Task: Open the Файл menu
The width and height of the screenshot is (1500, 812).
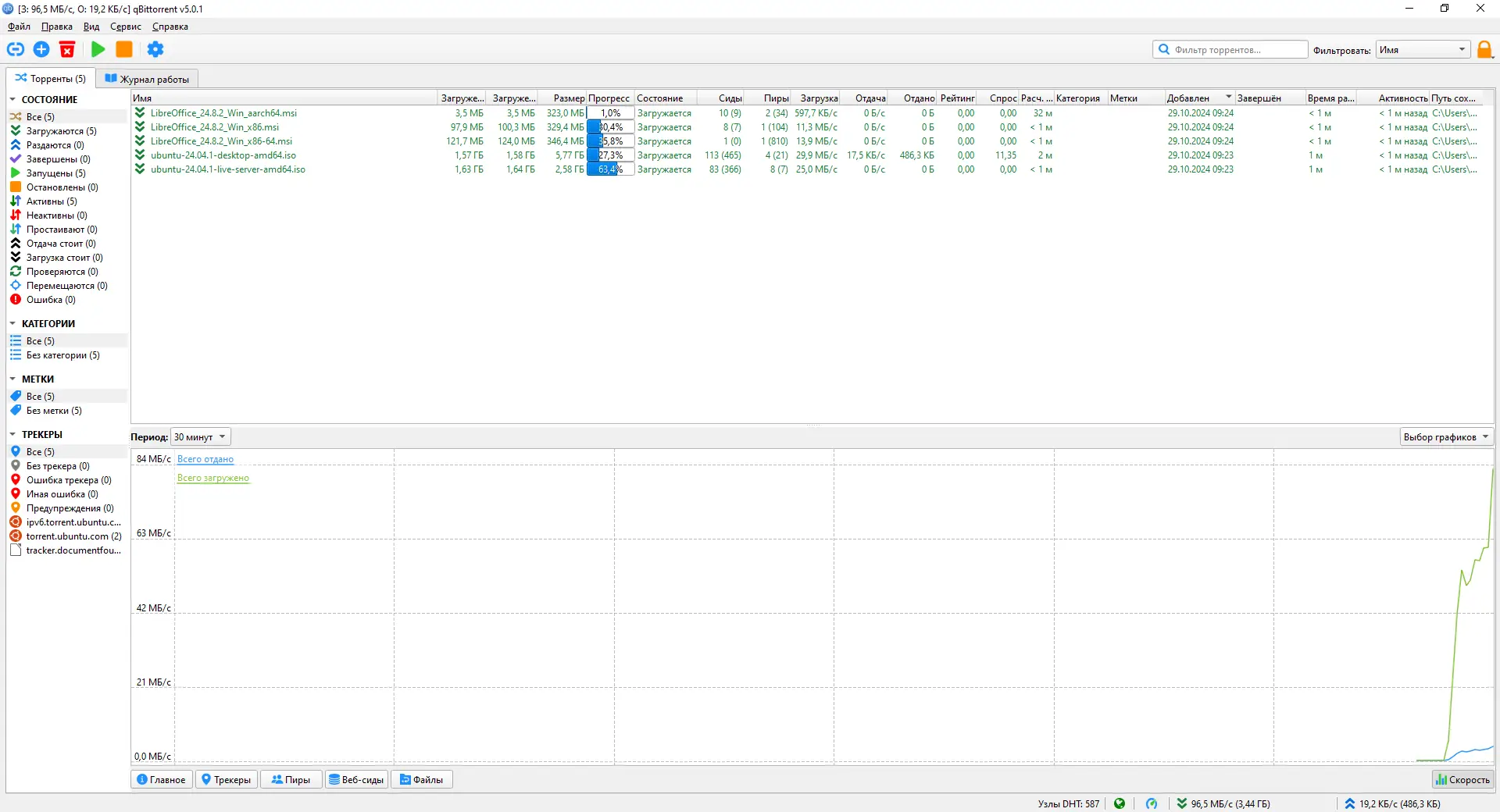Action: (20, 27)
